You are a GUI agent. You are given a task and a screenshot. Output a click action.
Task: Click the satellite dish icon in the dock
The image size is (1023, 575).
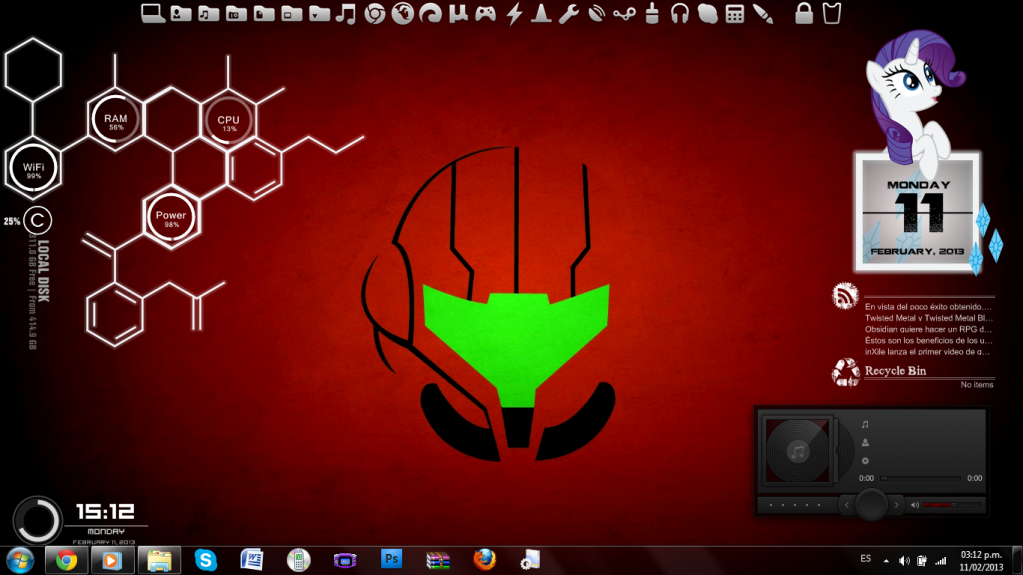596,14
